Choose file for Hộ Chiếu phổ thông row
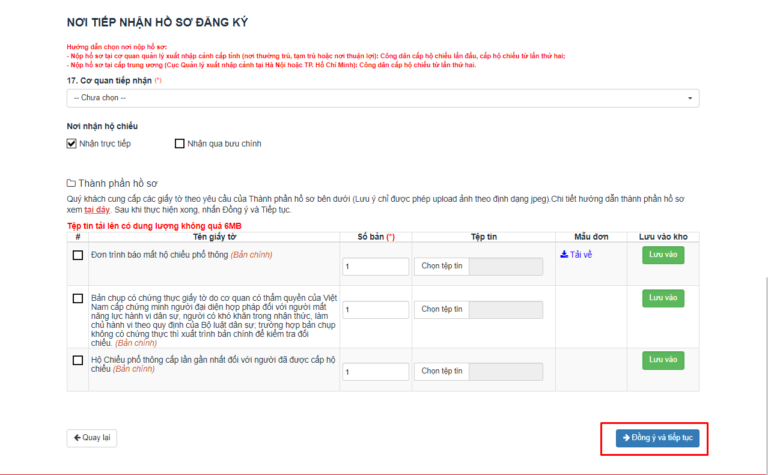This screenshot has width=768, height=475. (442, 371)
